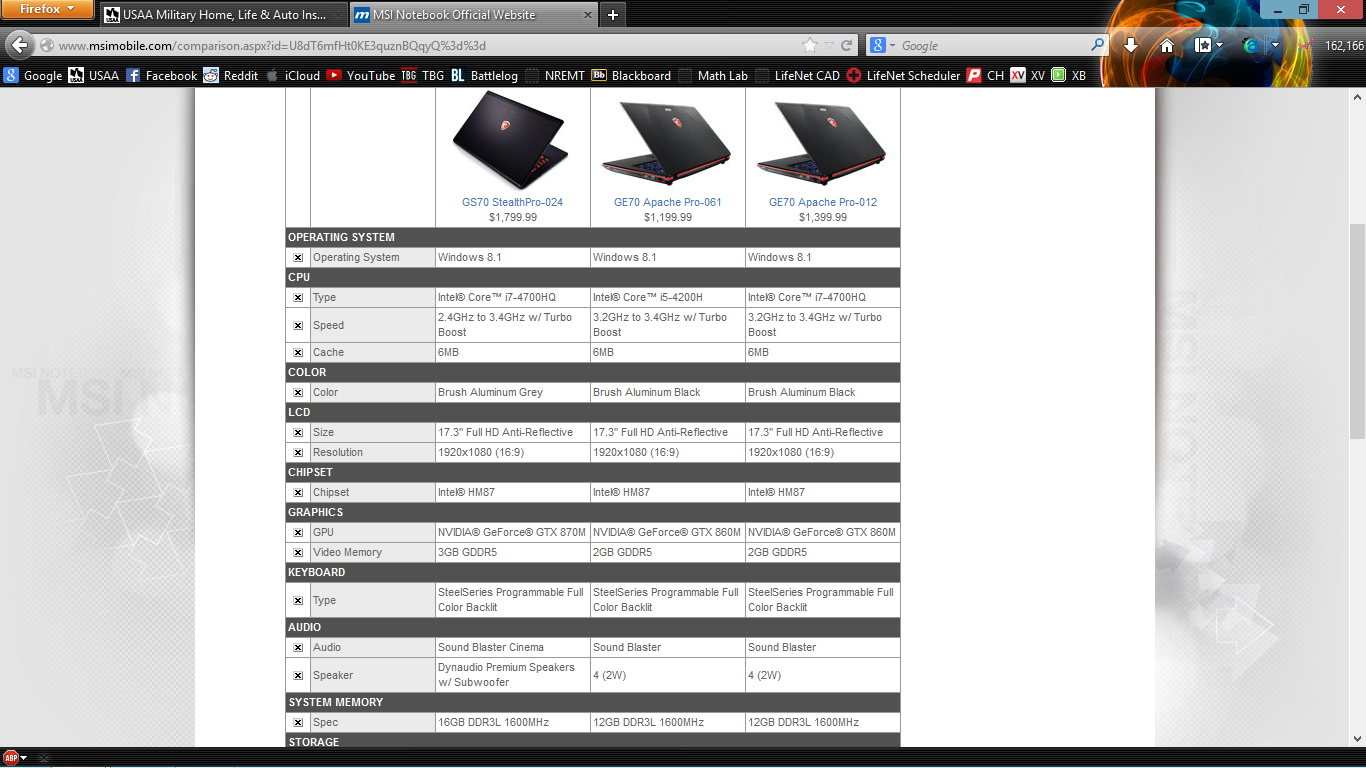Screen dimensions: 1366x768
Task: Click the Brush Aluminum Grey cell
Action: coord(513,392)
